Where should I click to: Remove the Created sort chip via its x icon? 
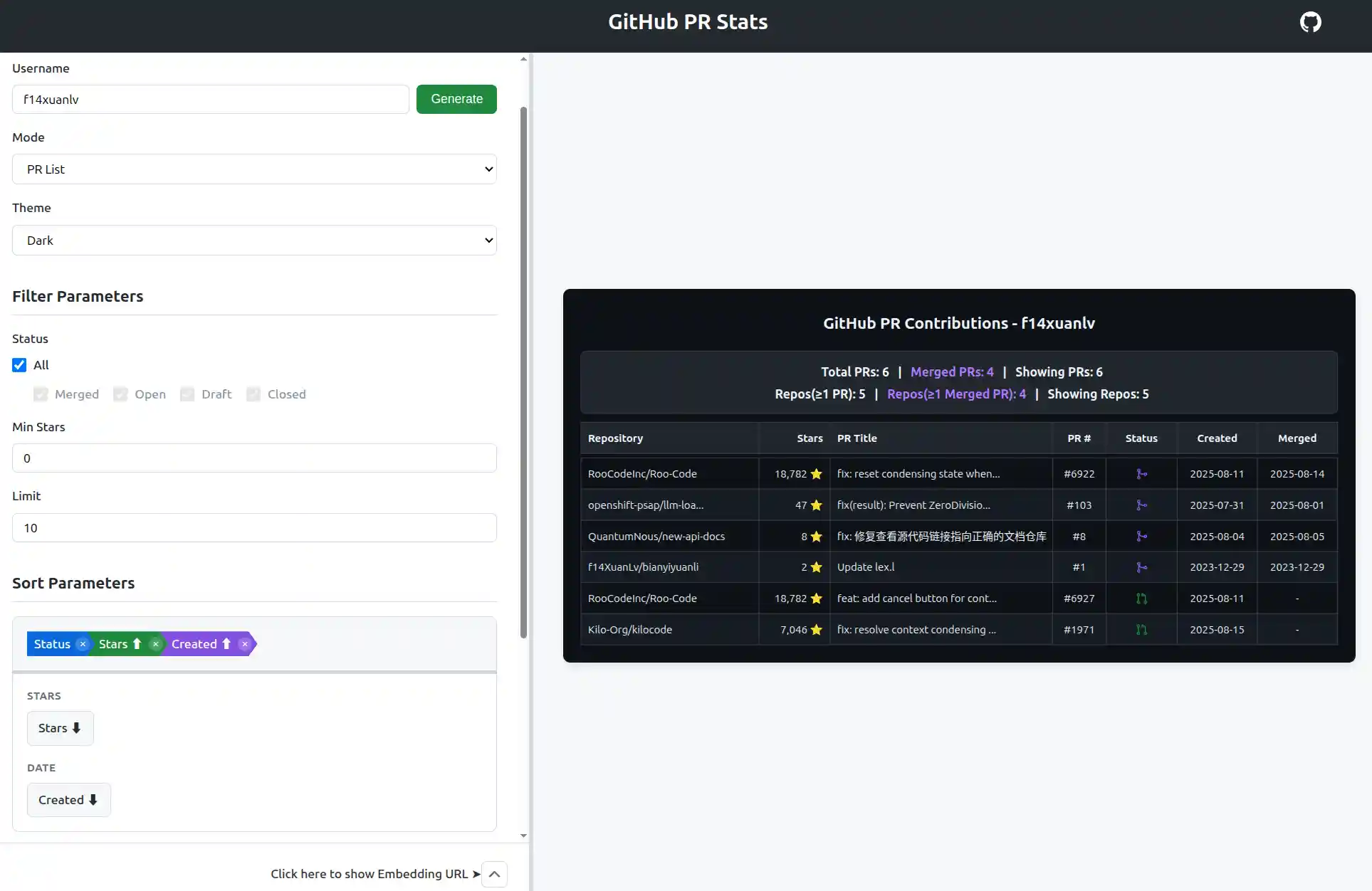click(x=245, y=644)
